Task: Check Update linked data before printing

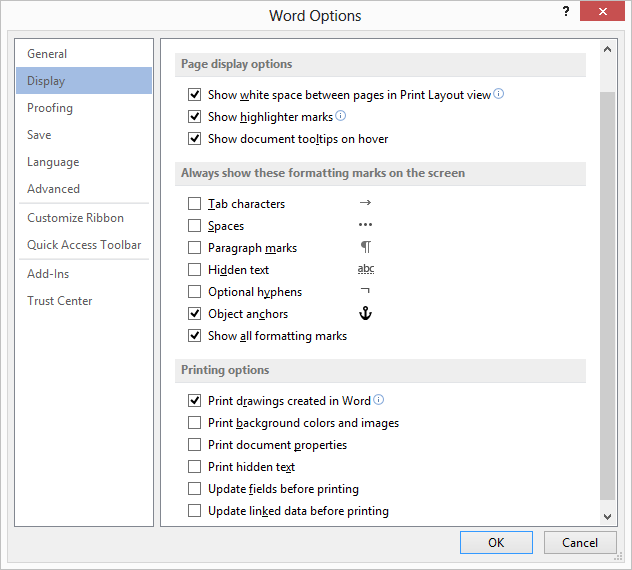Action: [x=195, y=511]
